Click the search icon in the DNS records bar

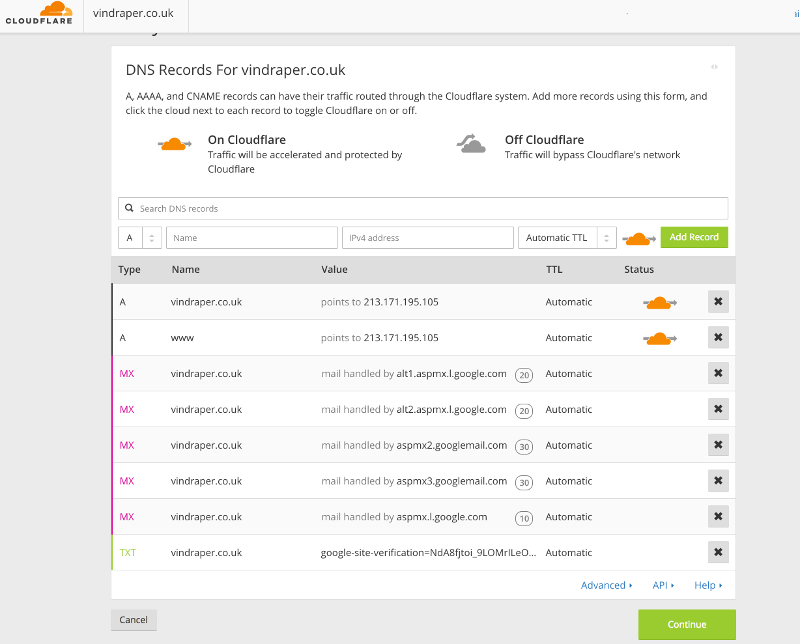click(x=130, y=208)
